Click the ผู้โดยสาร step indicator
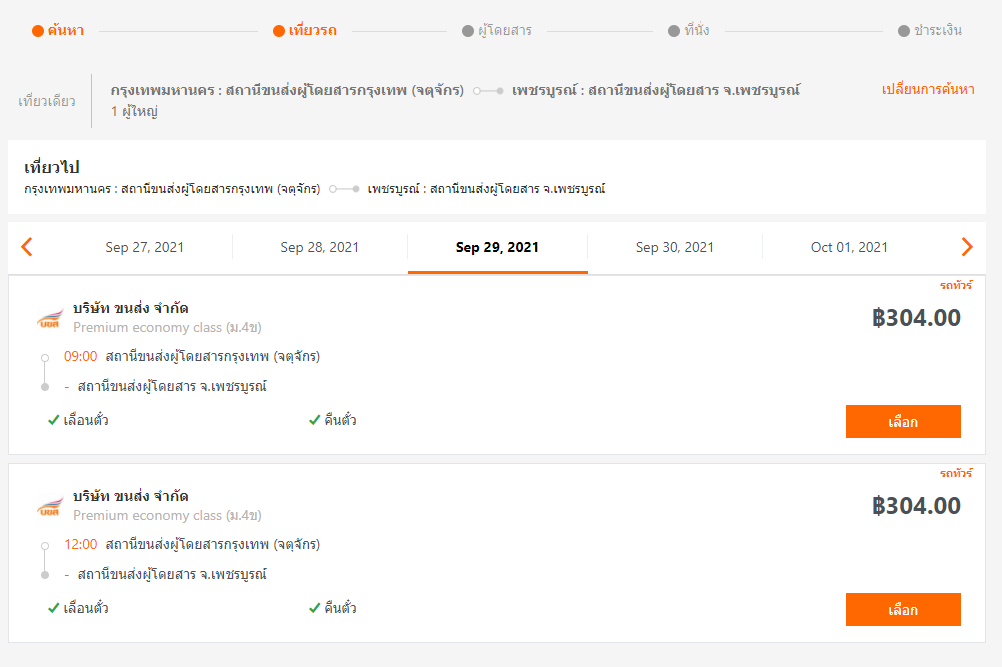The image size is (1002, 667). click(497, 31)
